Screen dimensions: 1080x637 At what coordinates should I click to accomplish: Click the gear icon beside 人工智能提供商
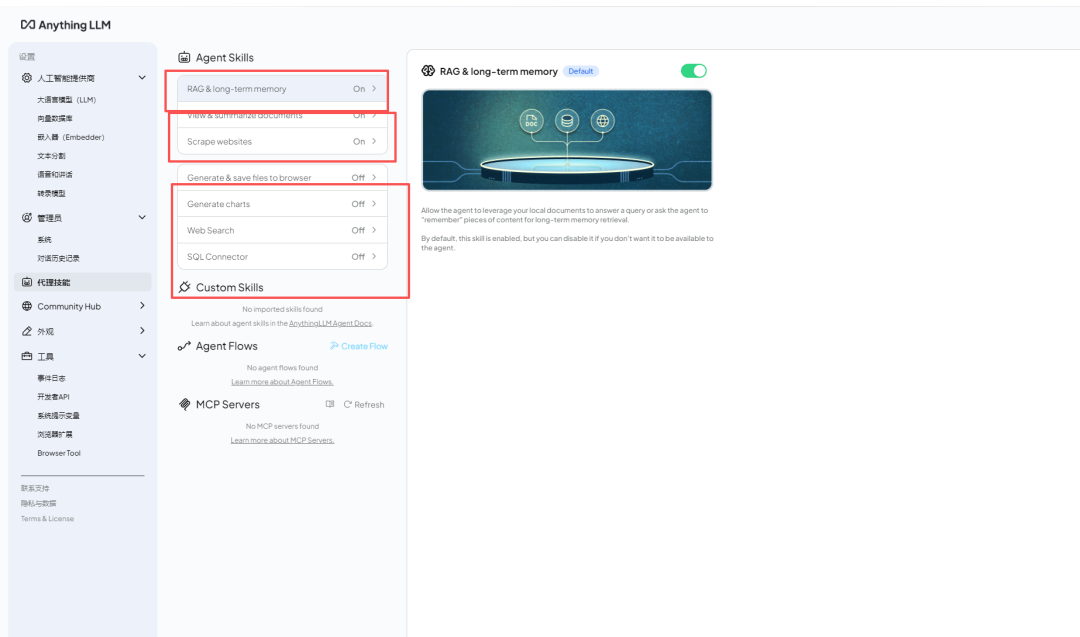tap(27, 78)
